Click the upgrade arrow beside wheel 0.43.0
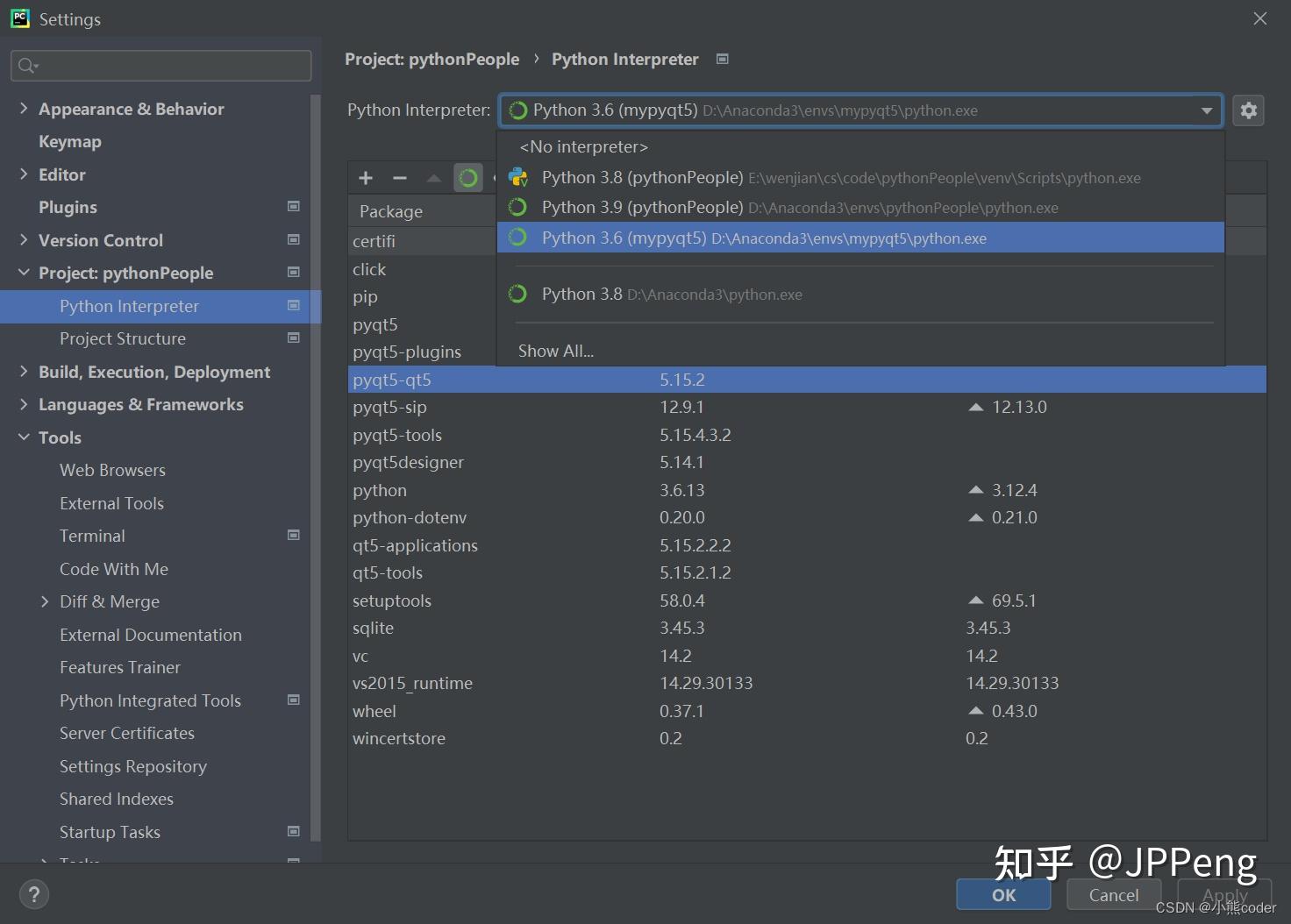The height and width of the screenshot is (924, 1291). (x=974, y=711)
